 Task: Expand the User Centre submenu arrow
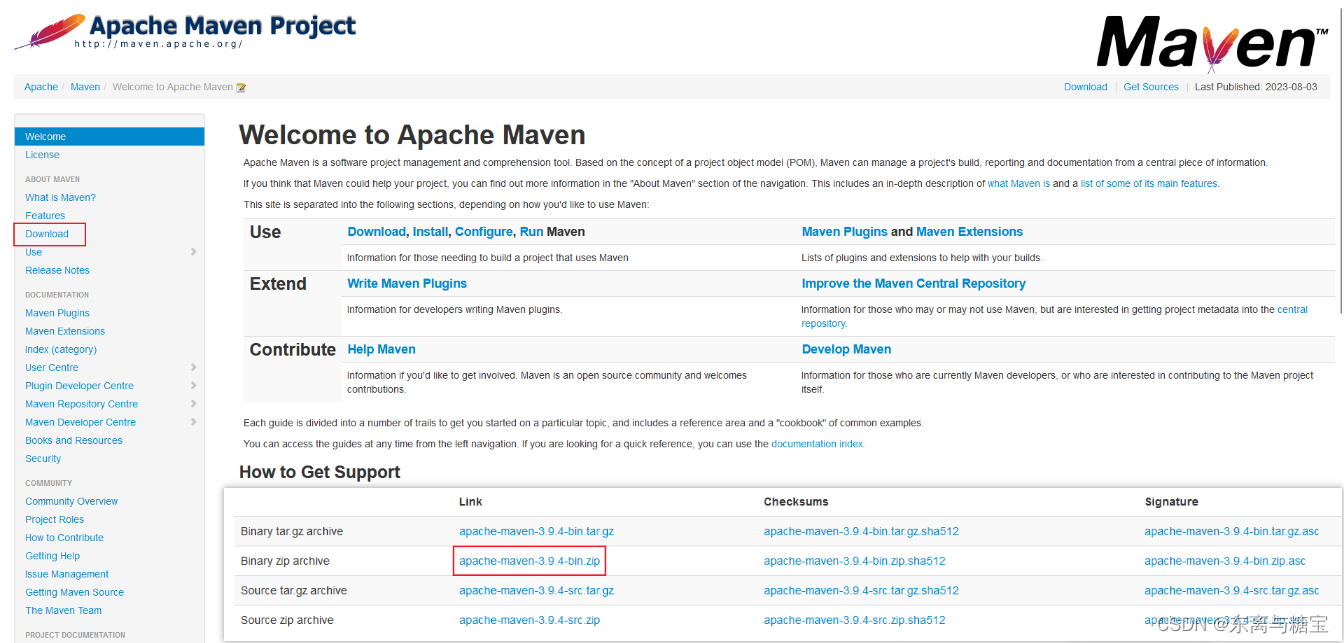193,368
